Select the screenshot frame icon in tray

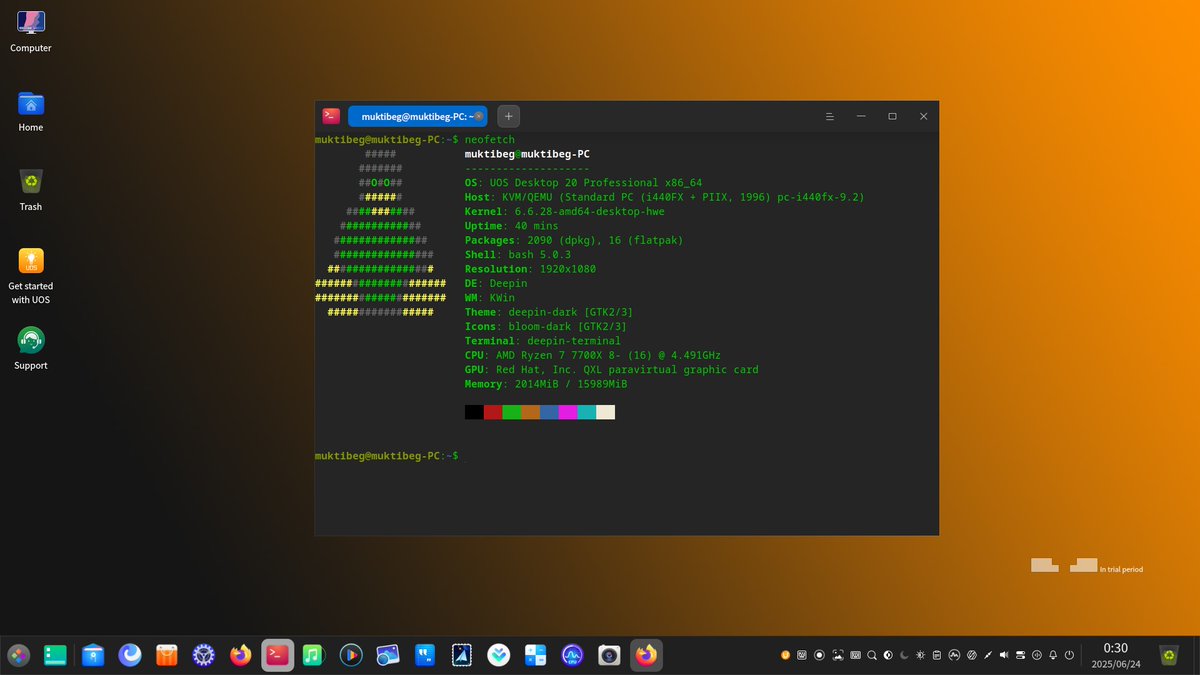pos(838,655)
